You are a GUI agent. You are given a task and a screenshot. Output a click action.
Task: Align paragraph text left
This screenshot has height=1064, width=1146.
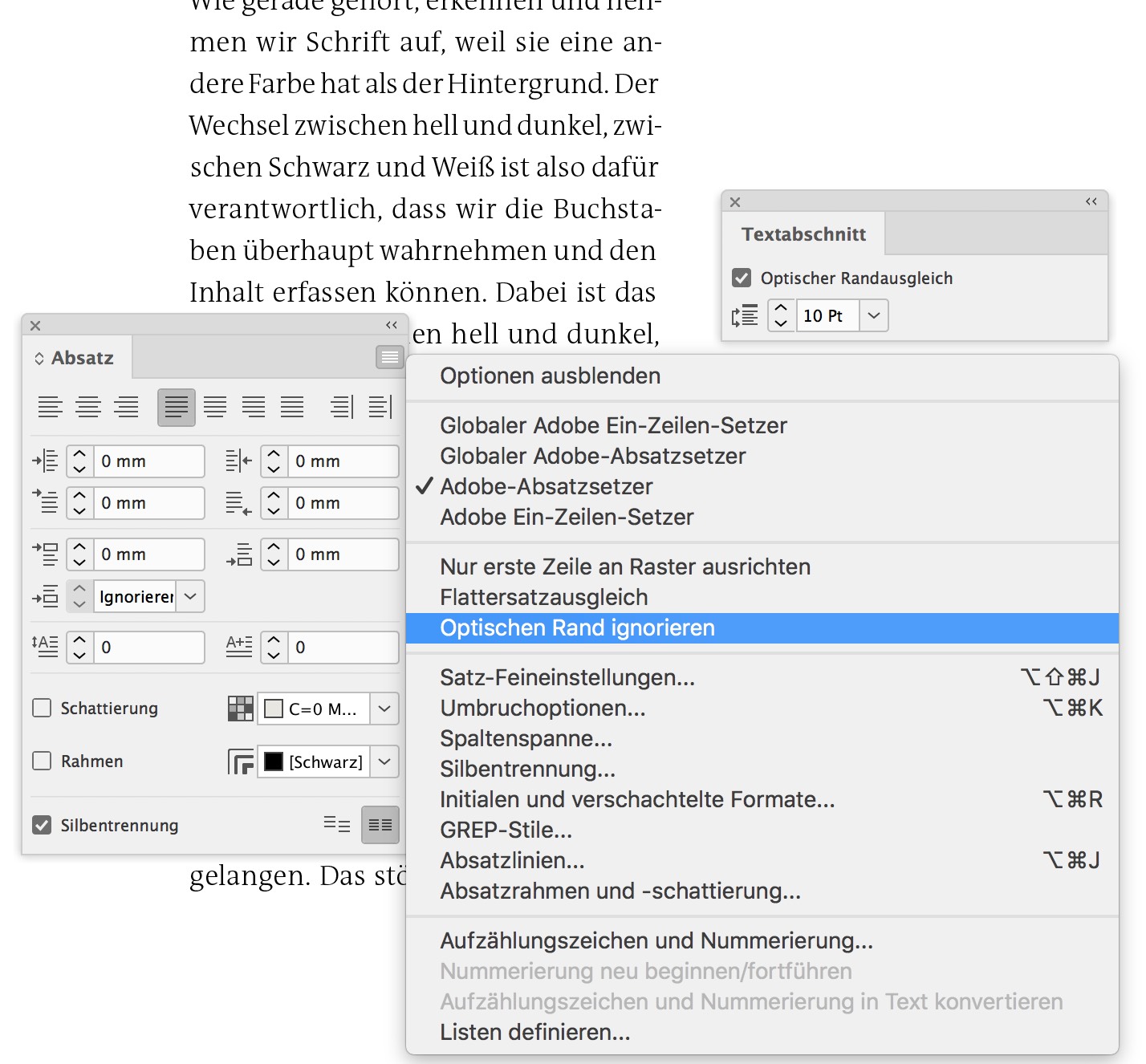(50, 407)
